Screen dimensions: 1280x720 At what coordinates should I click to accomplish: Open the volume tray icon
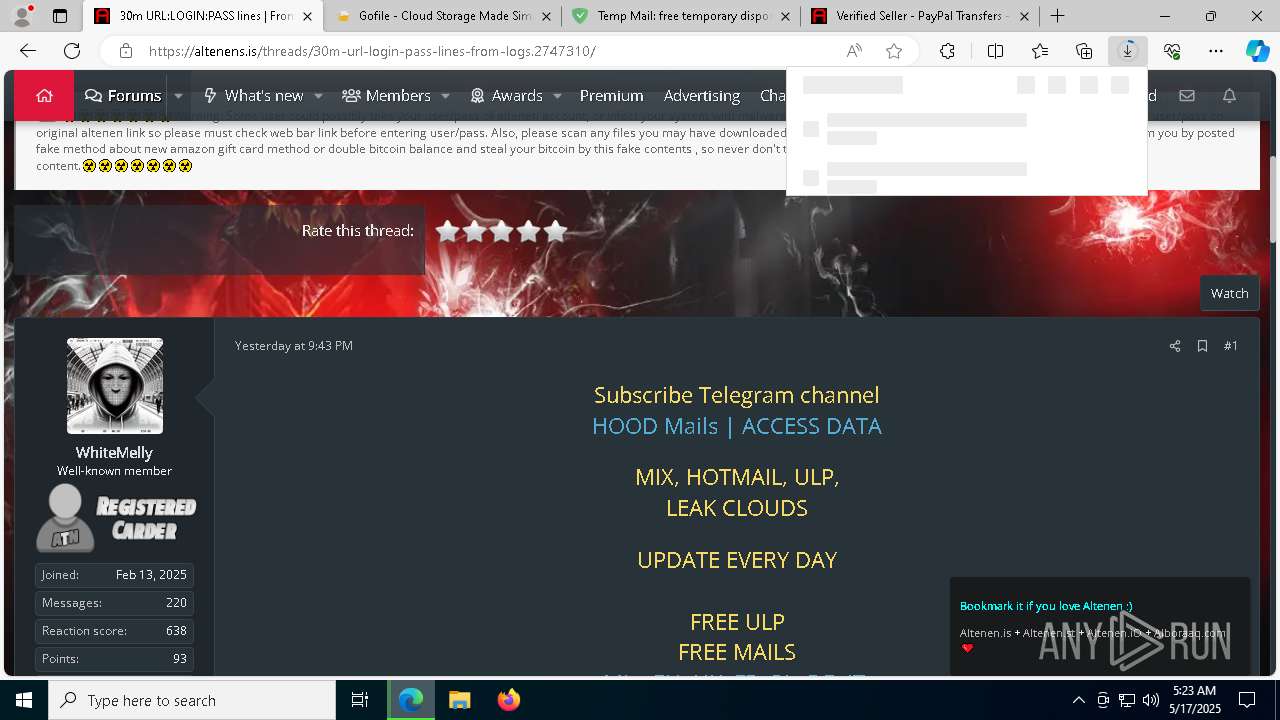pyautogui.click(x=1150, y=700)
